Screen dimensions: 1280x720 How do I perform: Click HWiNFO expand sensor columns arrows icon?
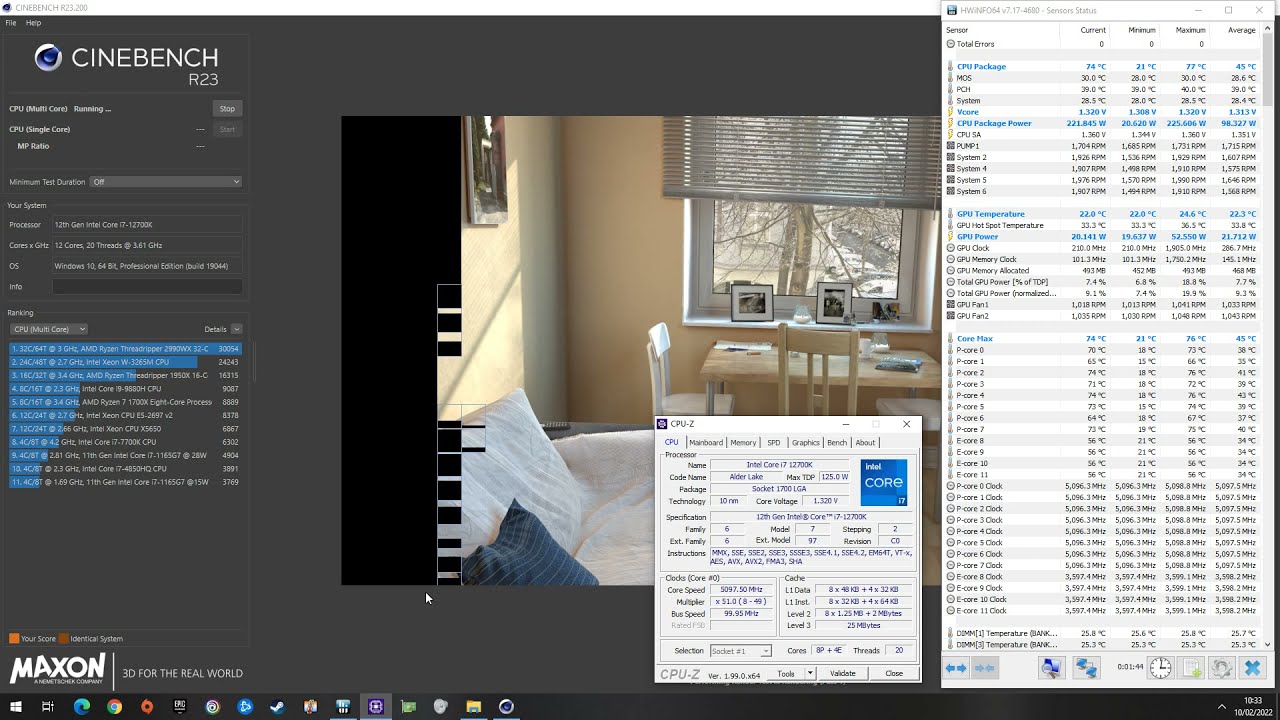pos(956,668)
